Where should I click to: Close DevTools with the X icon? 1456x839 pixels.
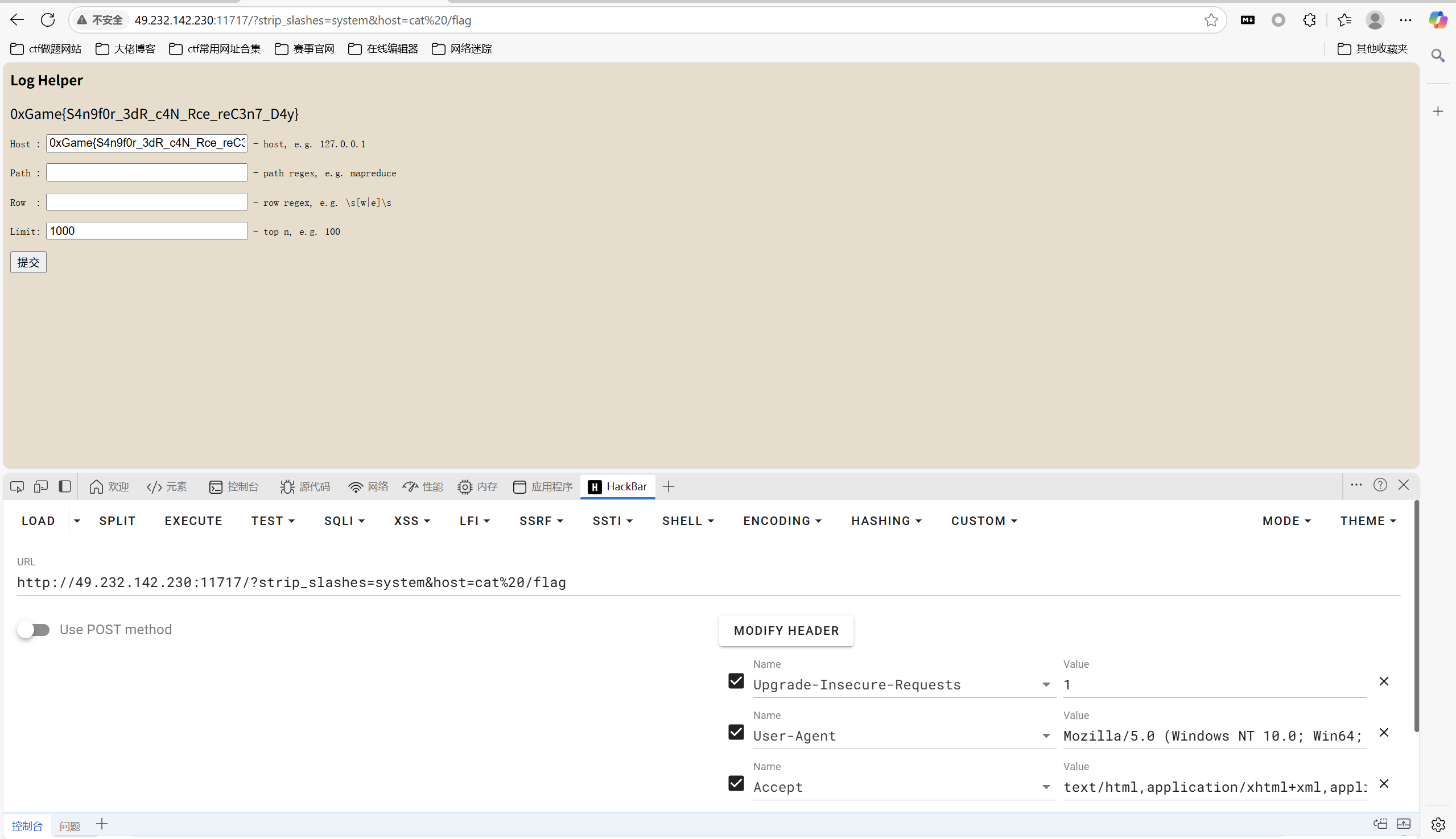pos(1404,485)
